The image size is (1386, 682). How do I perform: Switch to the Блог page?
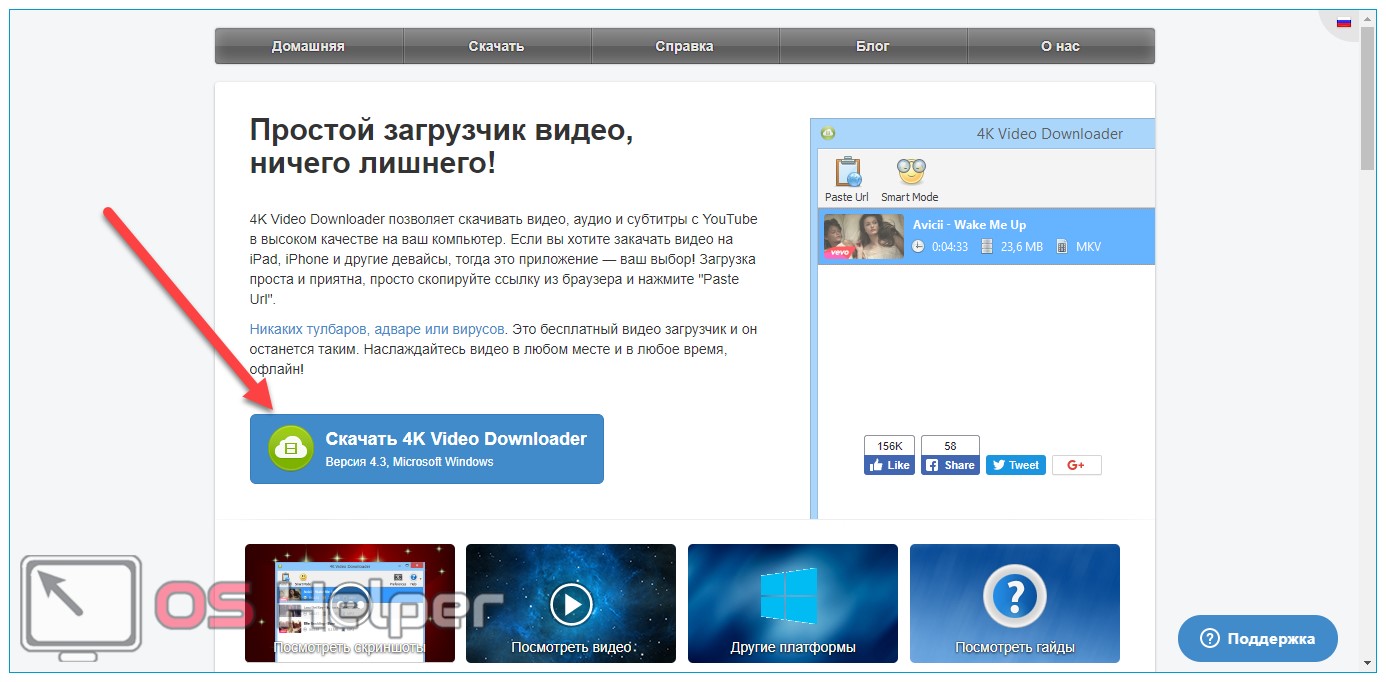(x=873, y=46)
